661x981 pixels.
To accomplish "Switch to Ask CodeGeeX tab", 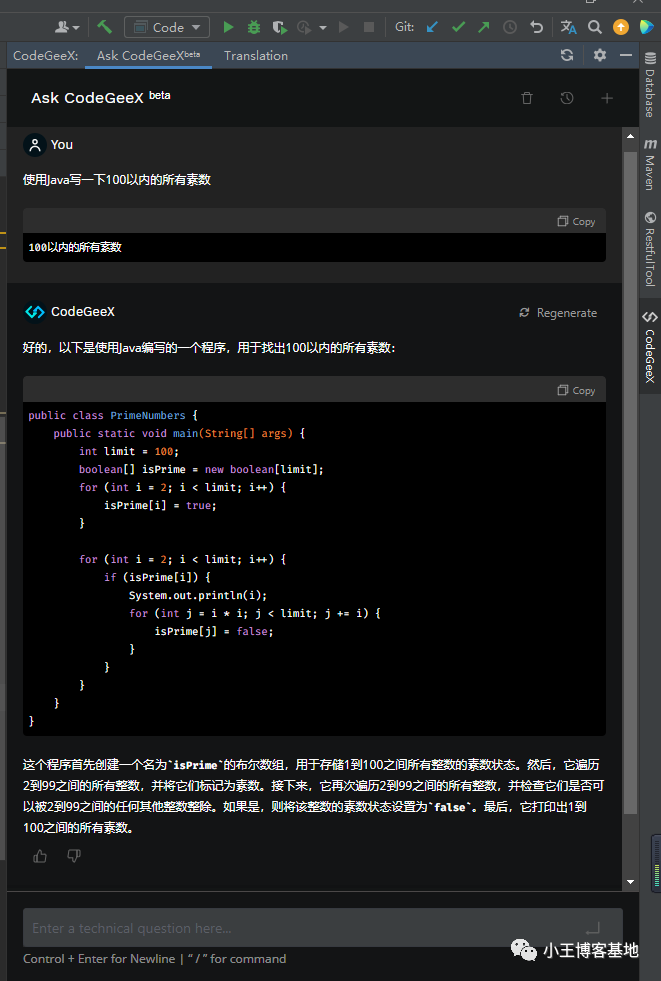I will pyautogui.click(x=148, y=56).
